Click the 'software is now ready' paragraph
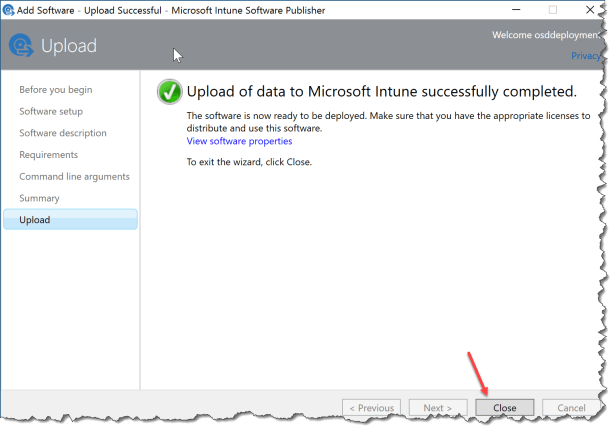616x431 pixels. pyautogui.click(x=388, y=122)
